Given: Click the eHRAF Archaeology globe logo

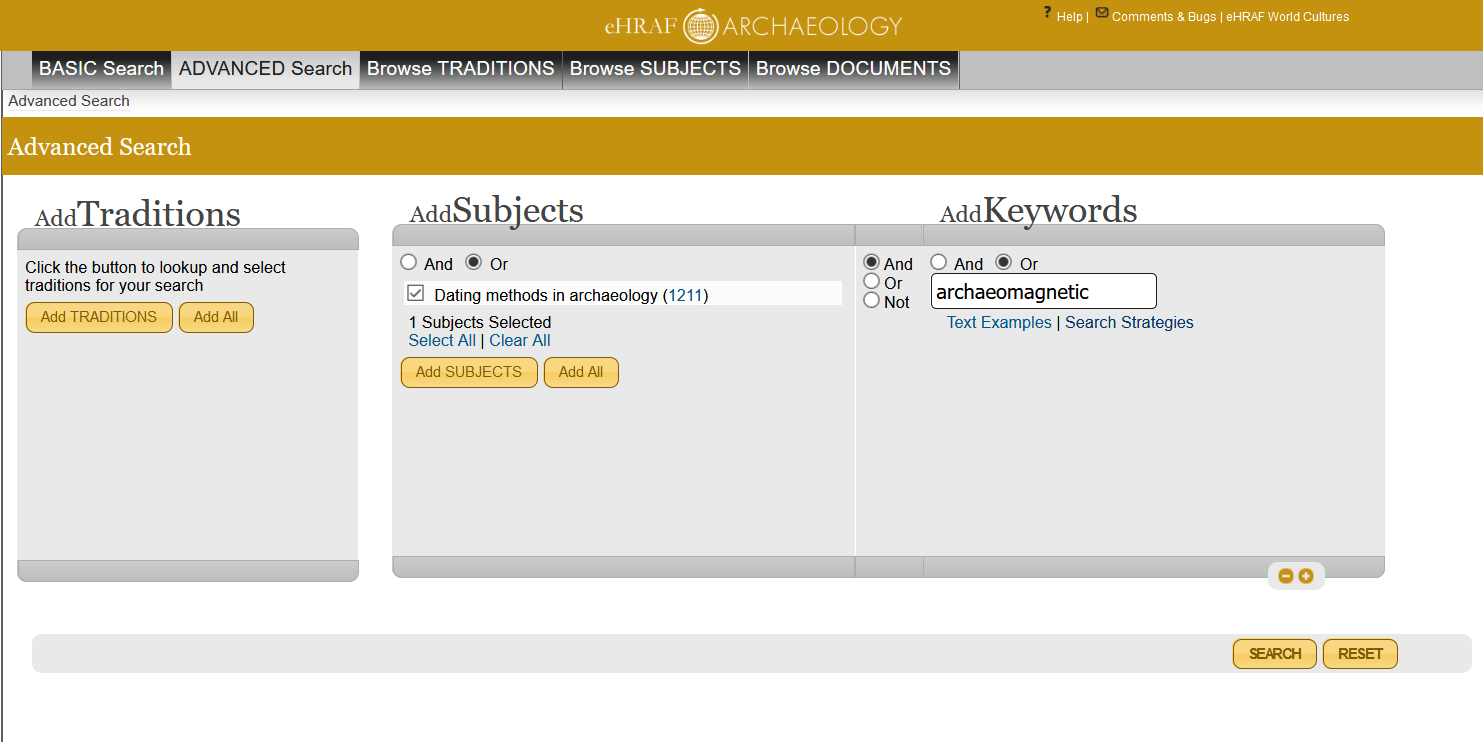Looking at the screenshot, I should click(x=700, y=26).
